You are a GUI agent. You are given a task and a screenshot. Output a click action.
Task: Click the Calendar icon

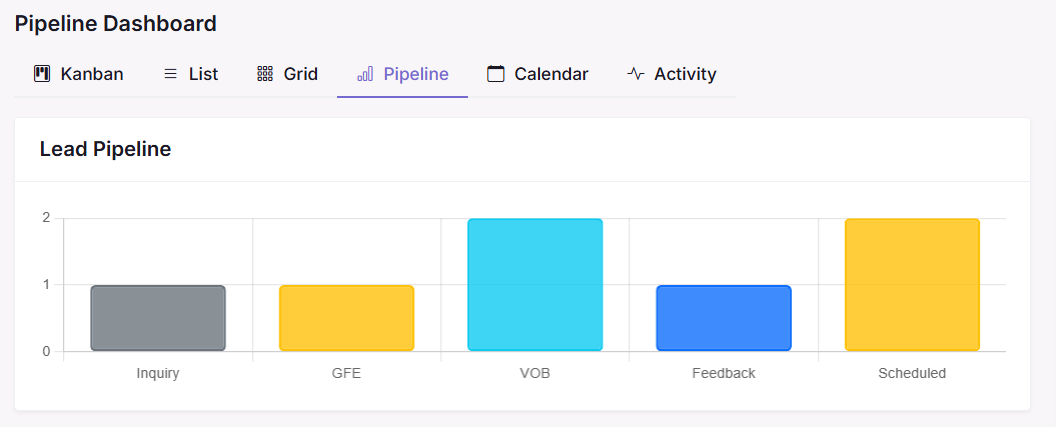click(496, 74)
